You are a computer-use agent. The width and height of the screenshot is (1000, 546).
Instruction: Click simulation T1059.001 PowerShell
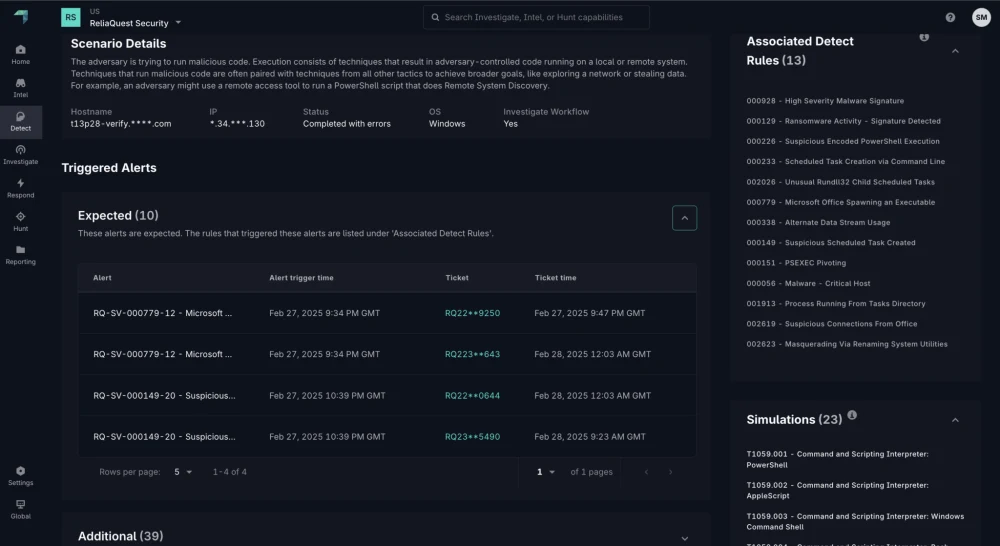coord(837,459)
